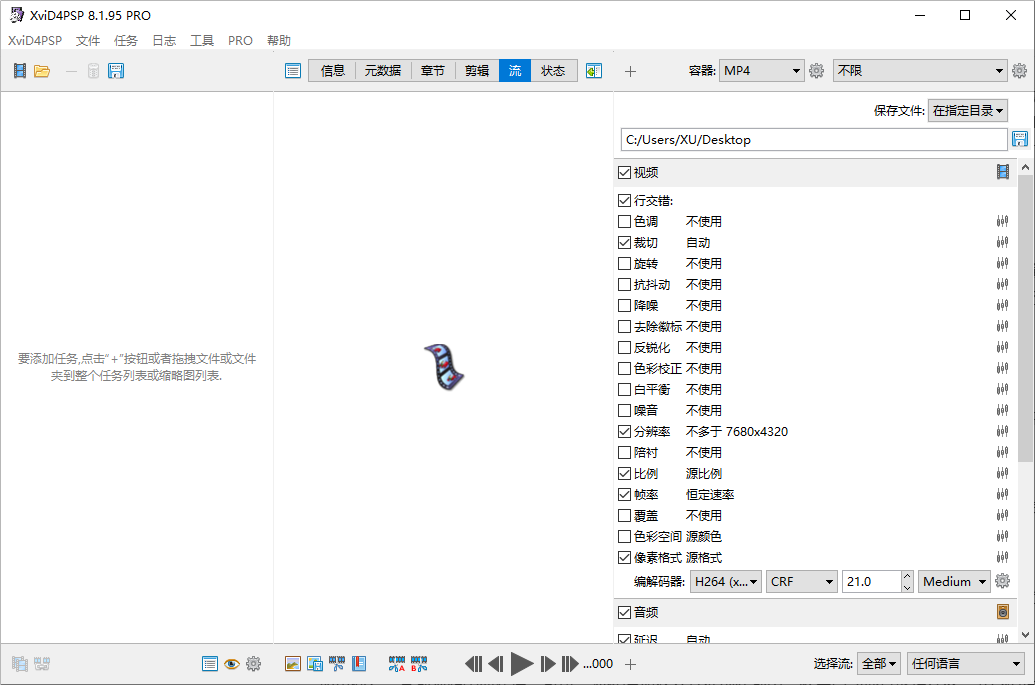Click the save frame as image icon
This screenshot has width=1035, height=685.
314,663
